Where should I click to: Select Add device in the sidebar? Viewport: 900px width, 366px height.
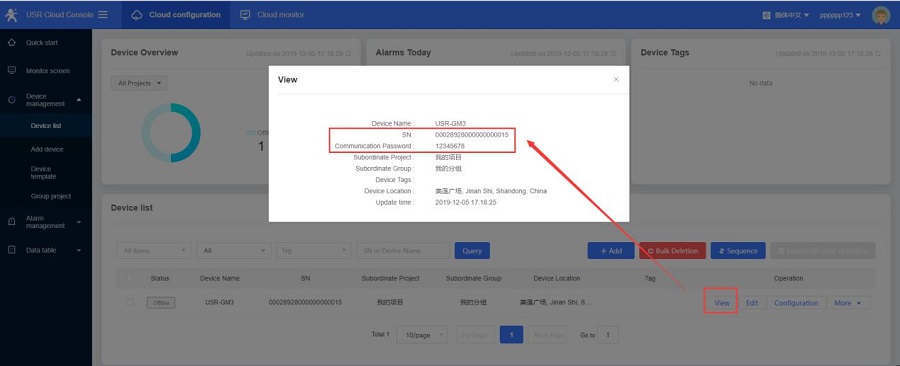coord(47,149)
